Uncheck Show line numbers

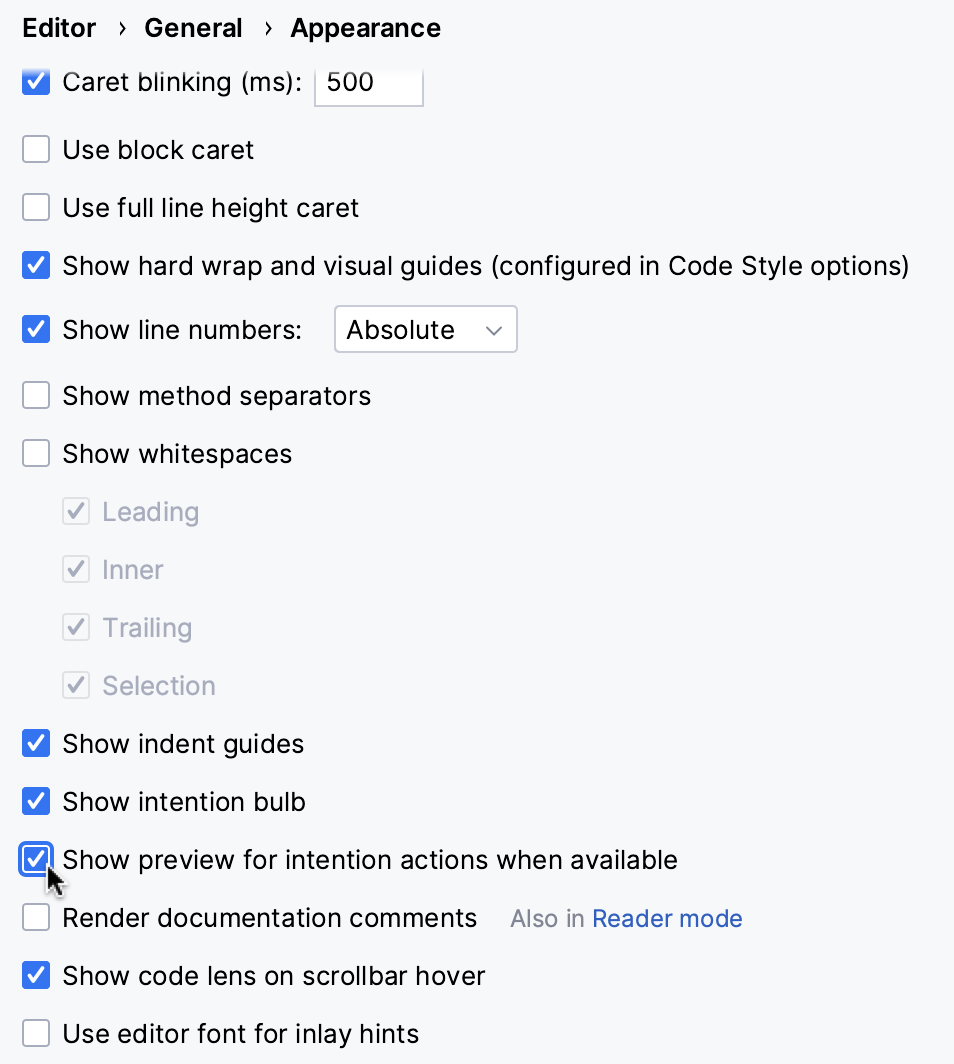coord(36,329)
